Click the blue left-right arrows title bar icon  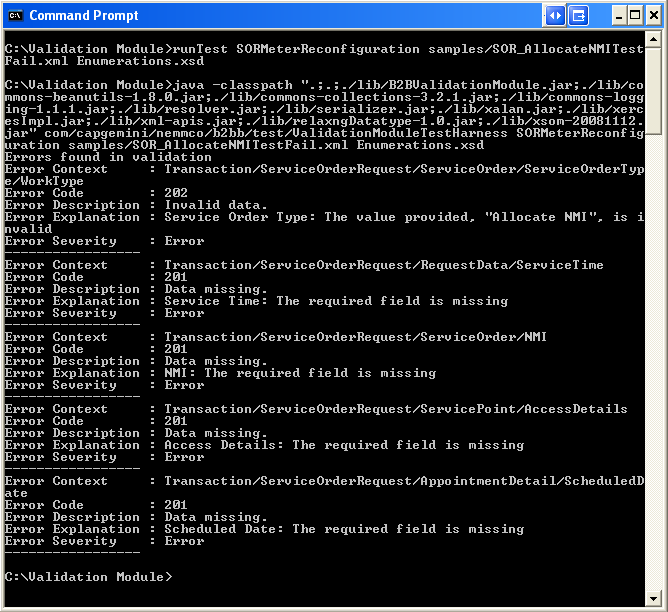[x=555, y=16]
